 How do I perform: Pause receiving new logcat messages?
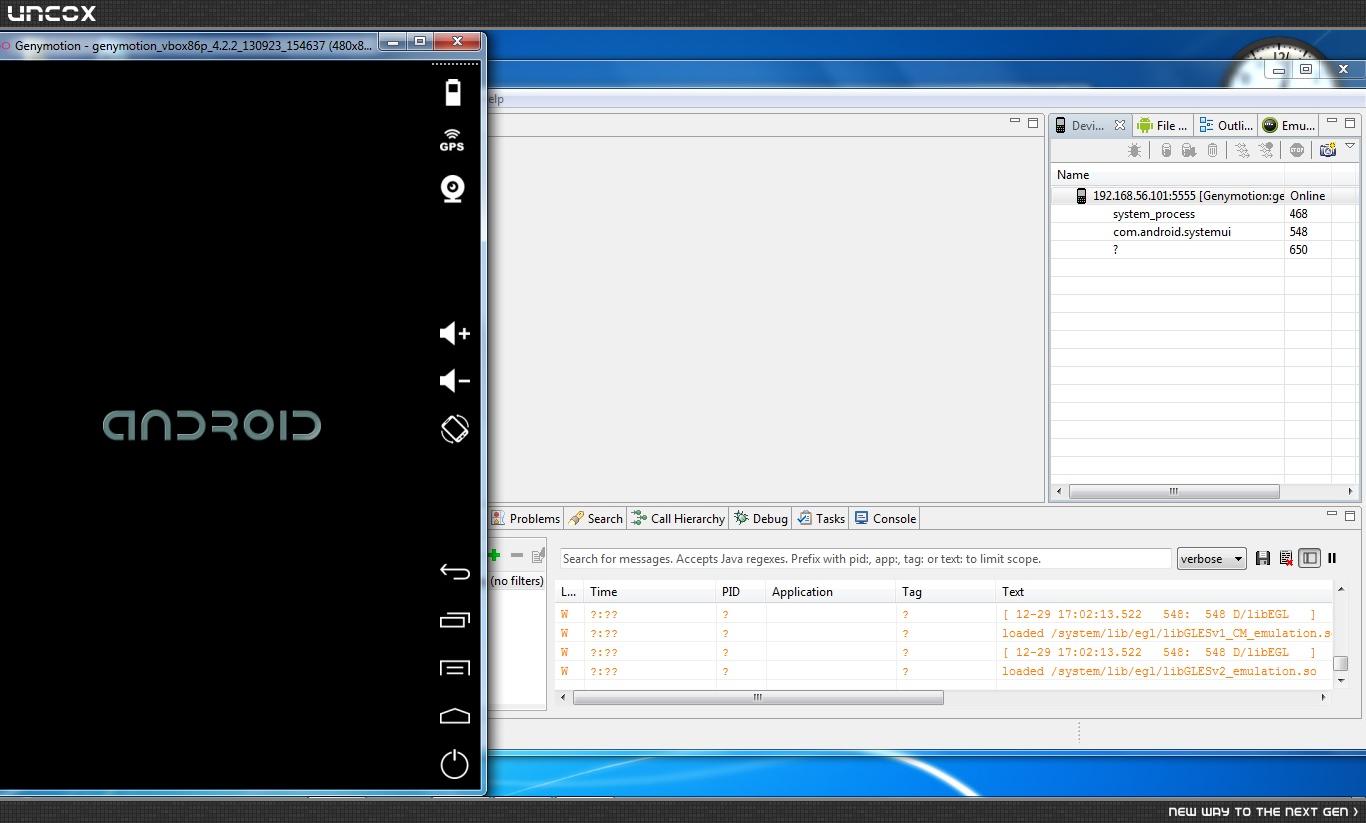point(1332,558)
